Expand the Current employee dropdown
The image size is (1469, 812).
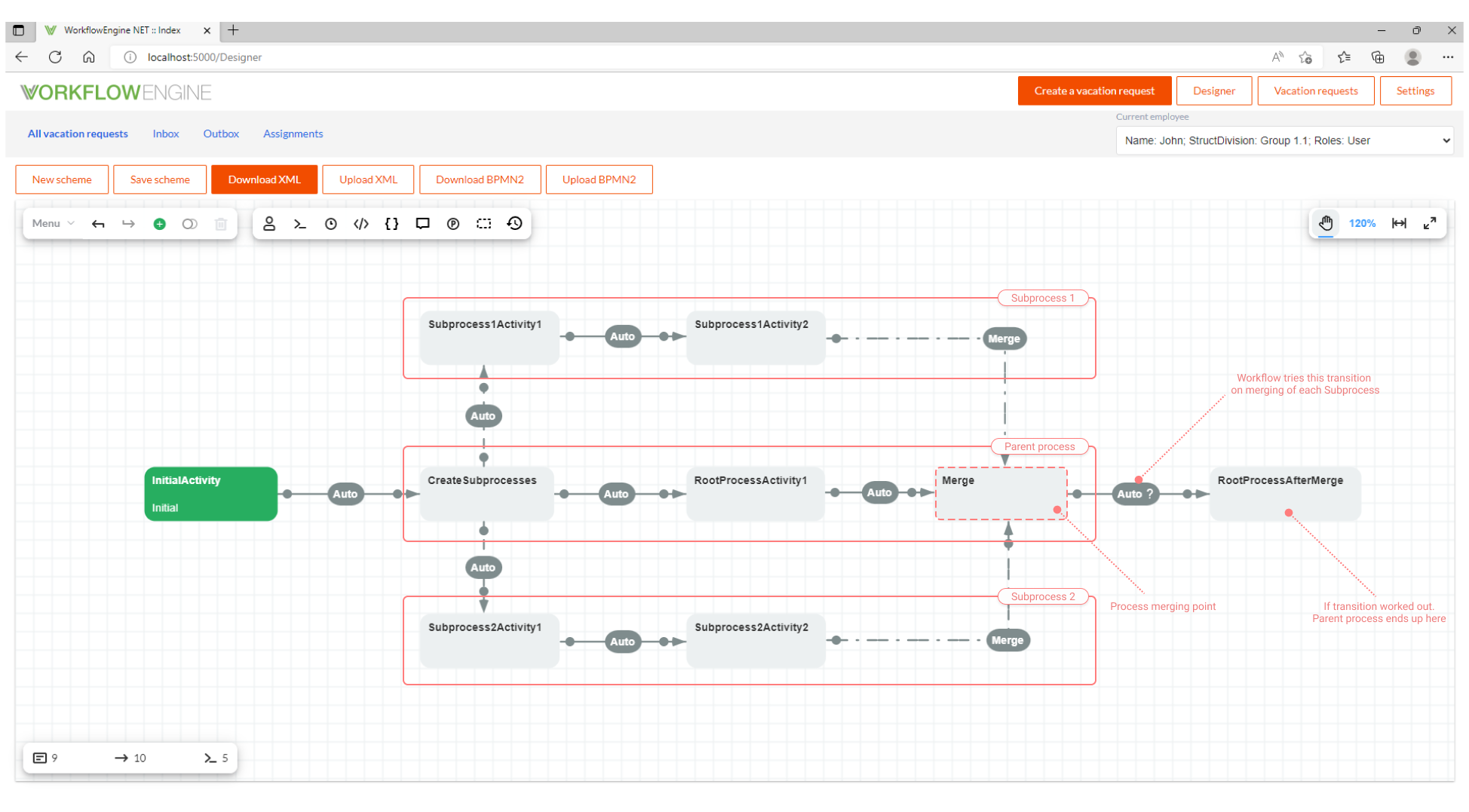(x=1285, y=141)
